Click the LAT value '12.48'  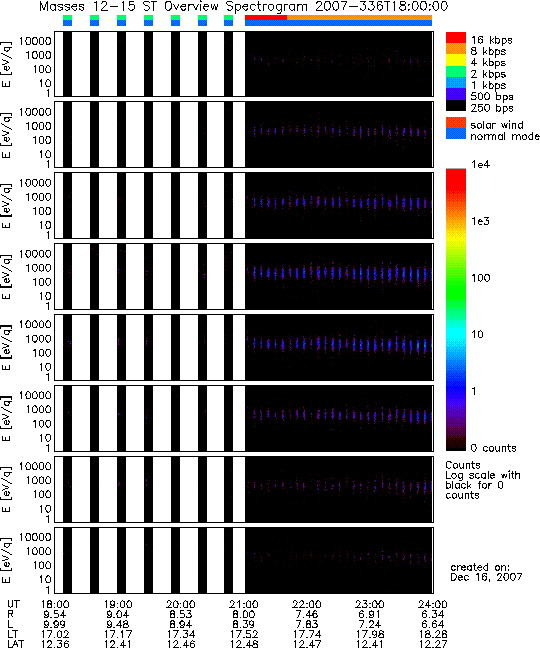coord(244,643)
